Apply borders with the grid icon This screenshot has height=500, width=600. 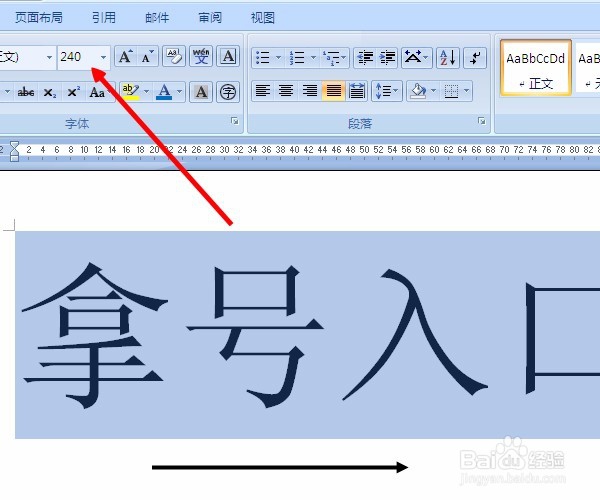point(451,91)
